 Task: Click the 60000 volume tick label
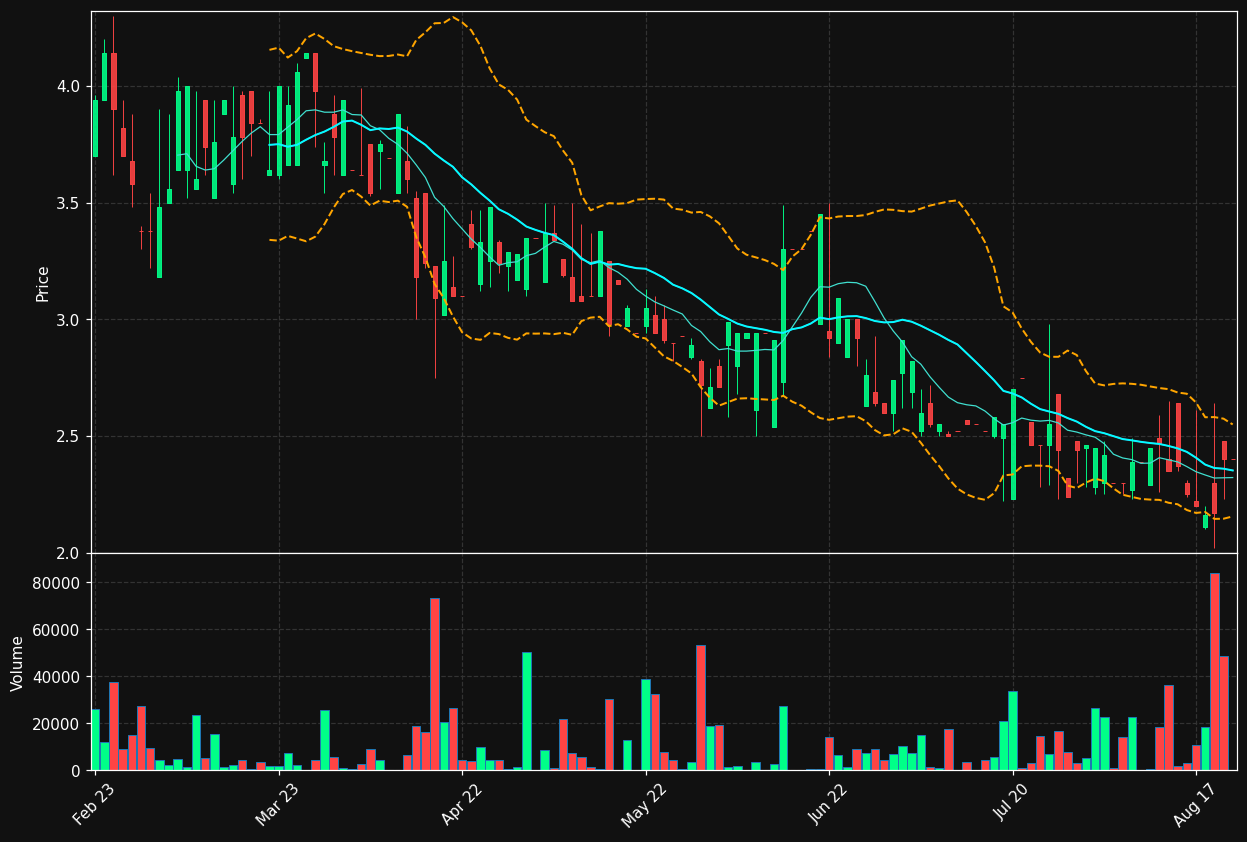[57, 631]
